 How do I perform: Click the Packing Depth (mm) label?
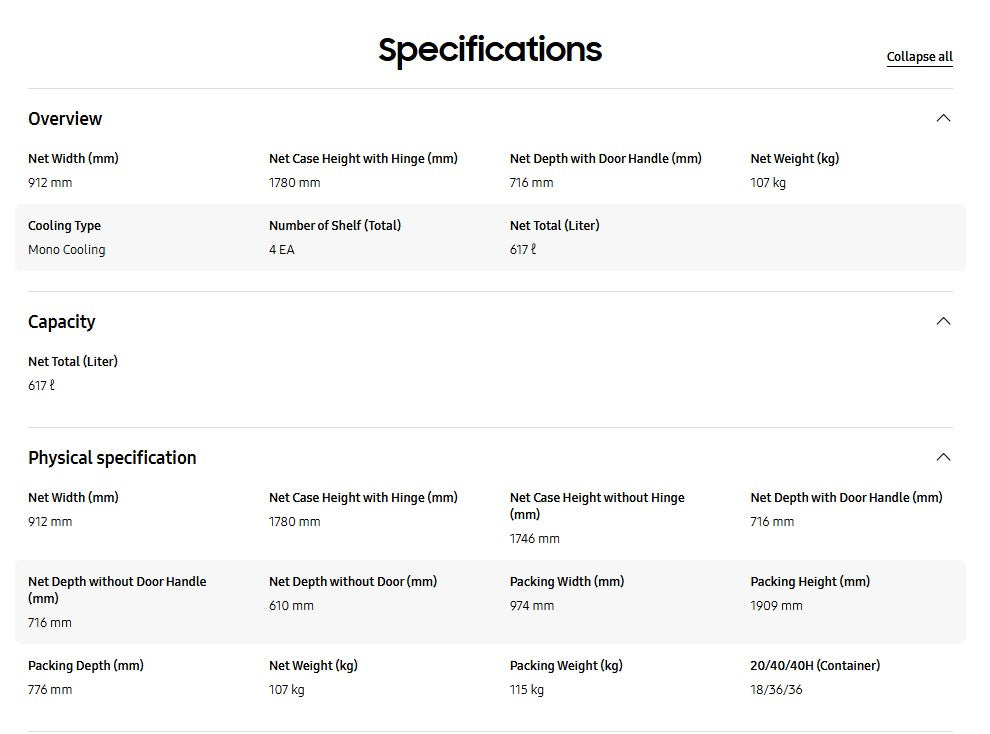pos(86,666)
